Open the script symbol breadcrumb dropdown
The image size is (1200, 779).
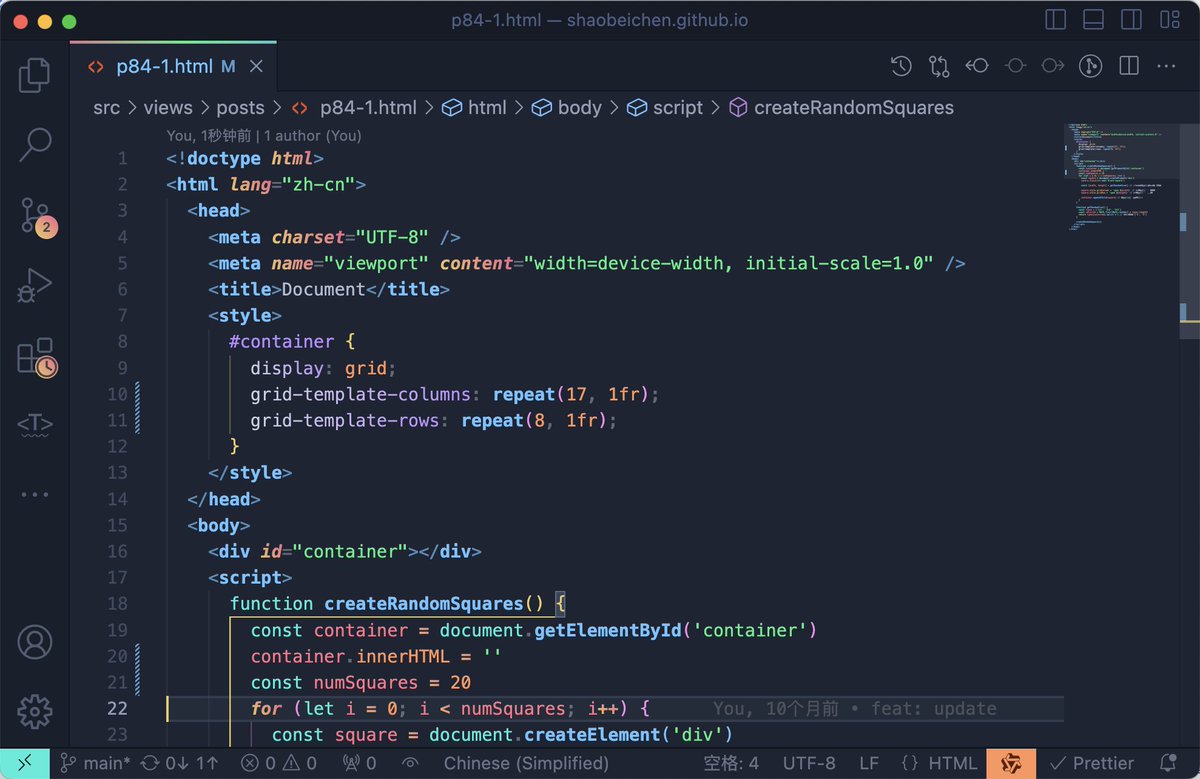[665, 107]
